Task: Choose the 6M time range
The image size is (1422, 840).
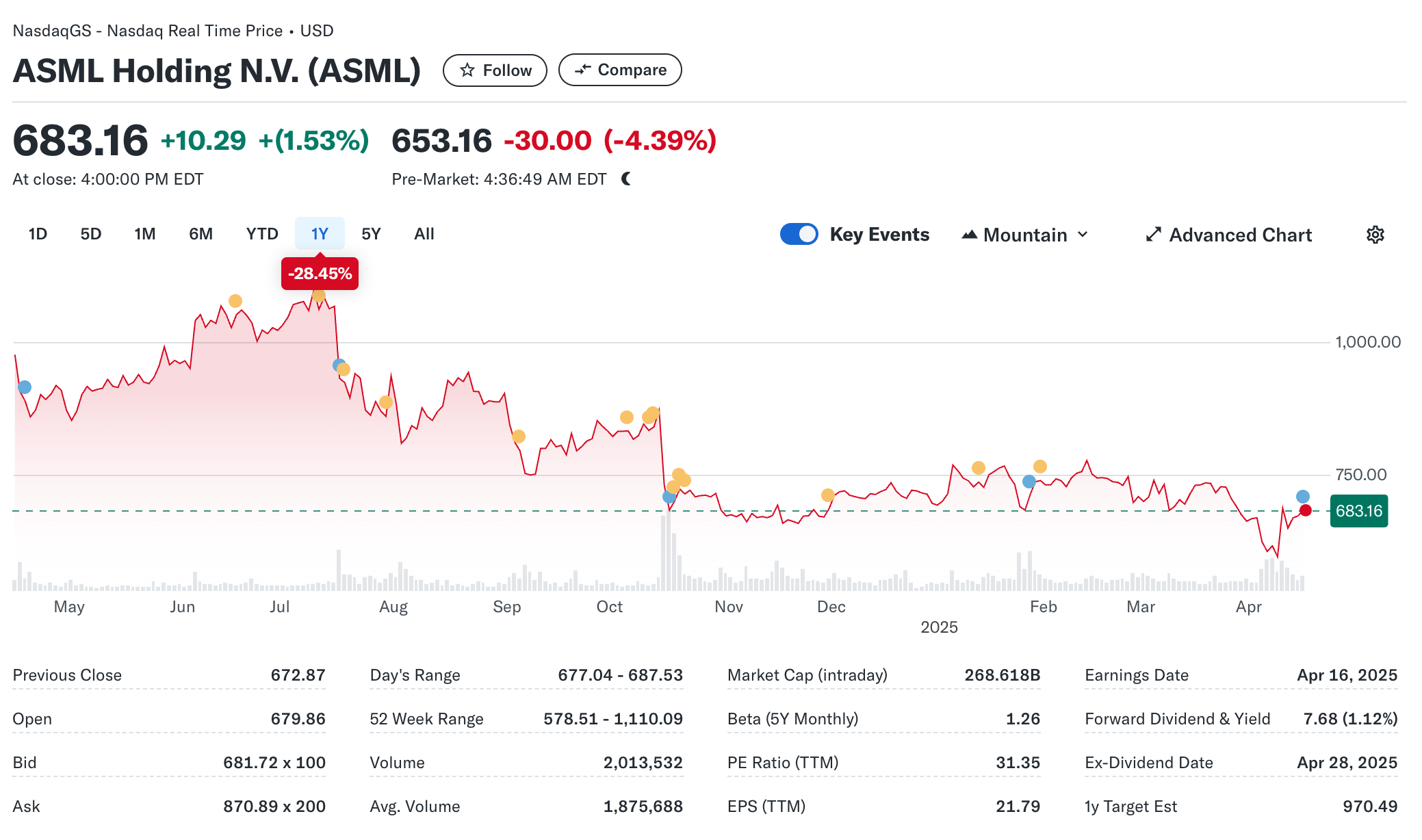Action: 201,234
